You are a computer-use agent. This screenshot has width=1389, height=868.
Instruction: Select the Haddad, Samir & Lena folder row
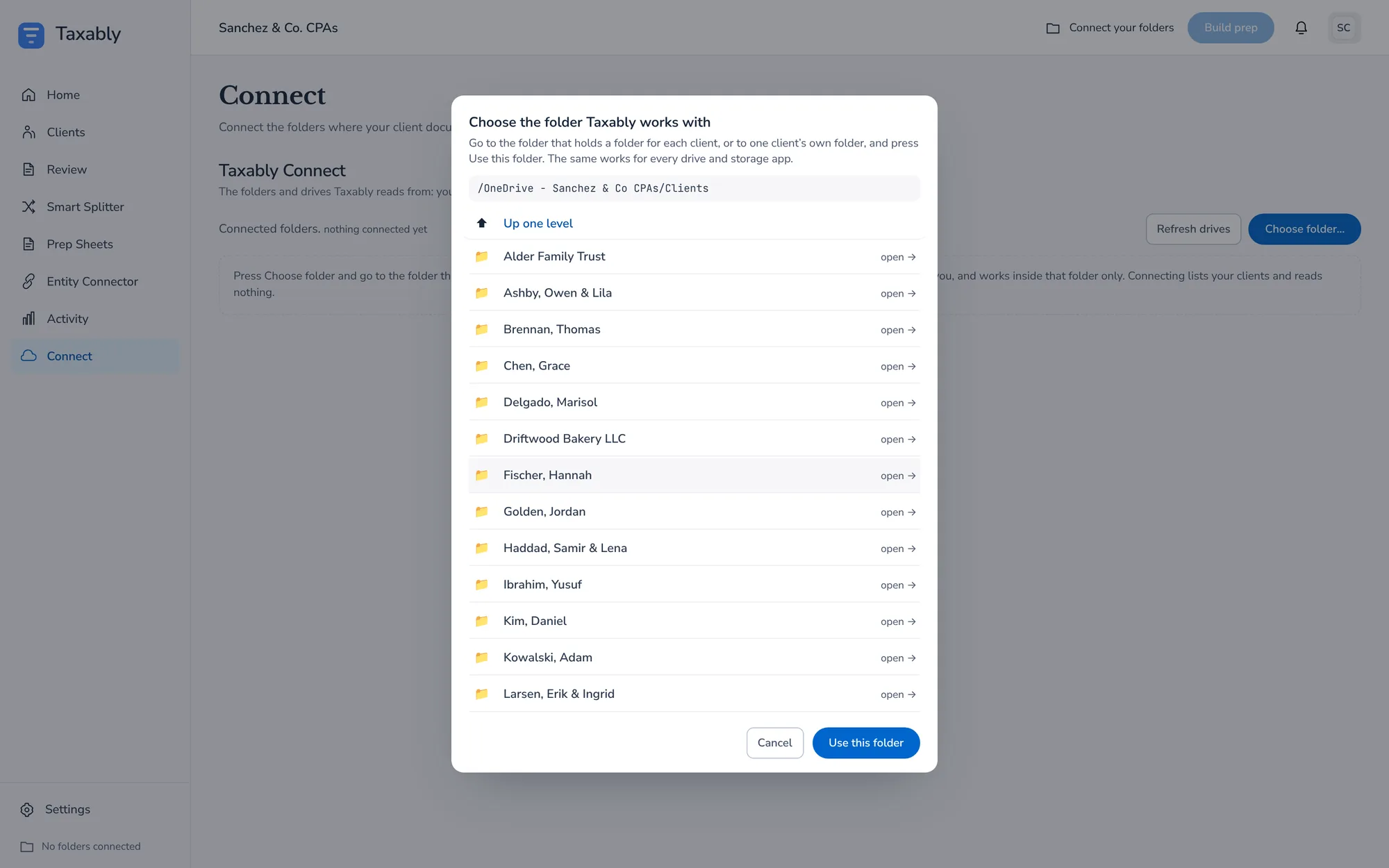(x=694, y=548)
